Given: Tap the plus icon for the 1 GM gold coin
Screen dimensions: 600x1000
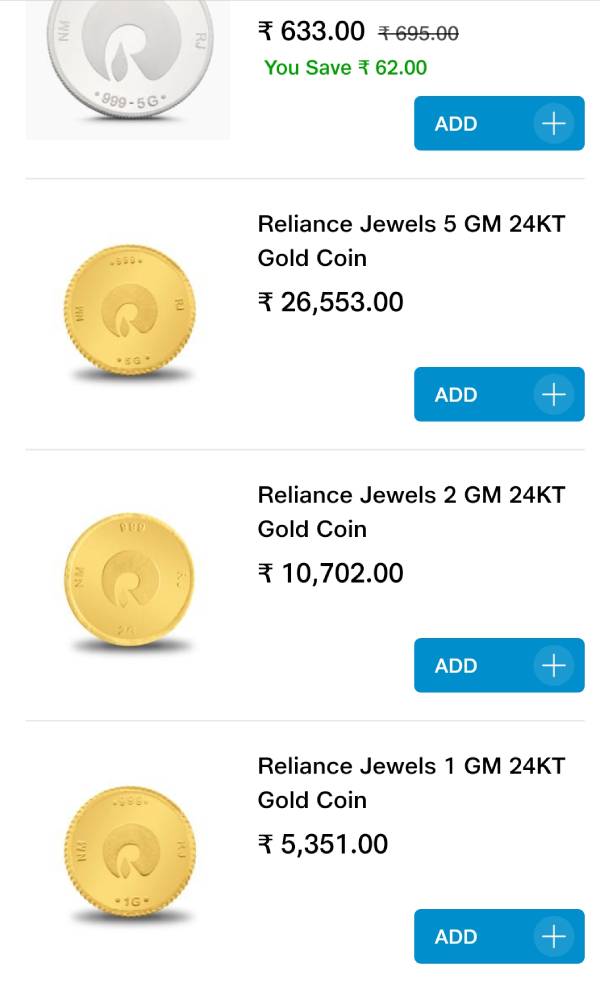Looking at the screenshot, I should [x=552, y=937].
